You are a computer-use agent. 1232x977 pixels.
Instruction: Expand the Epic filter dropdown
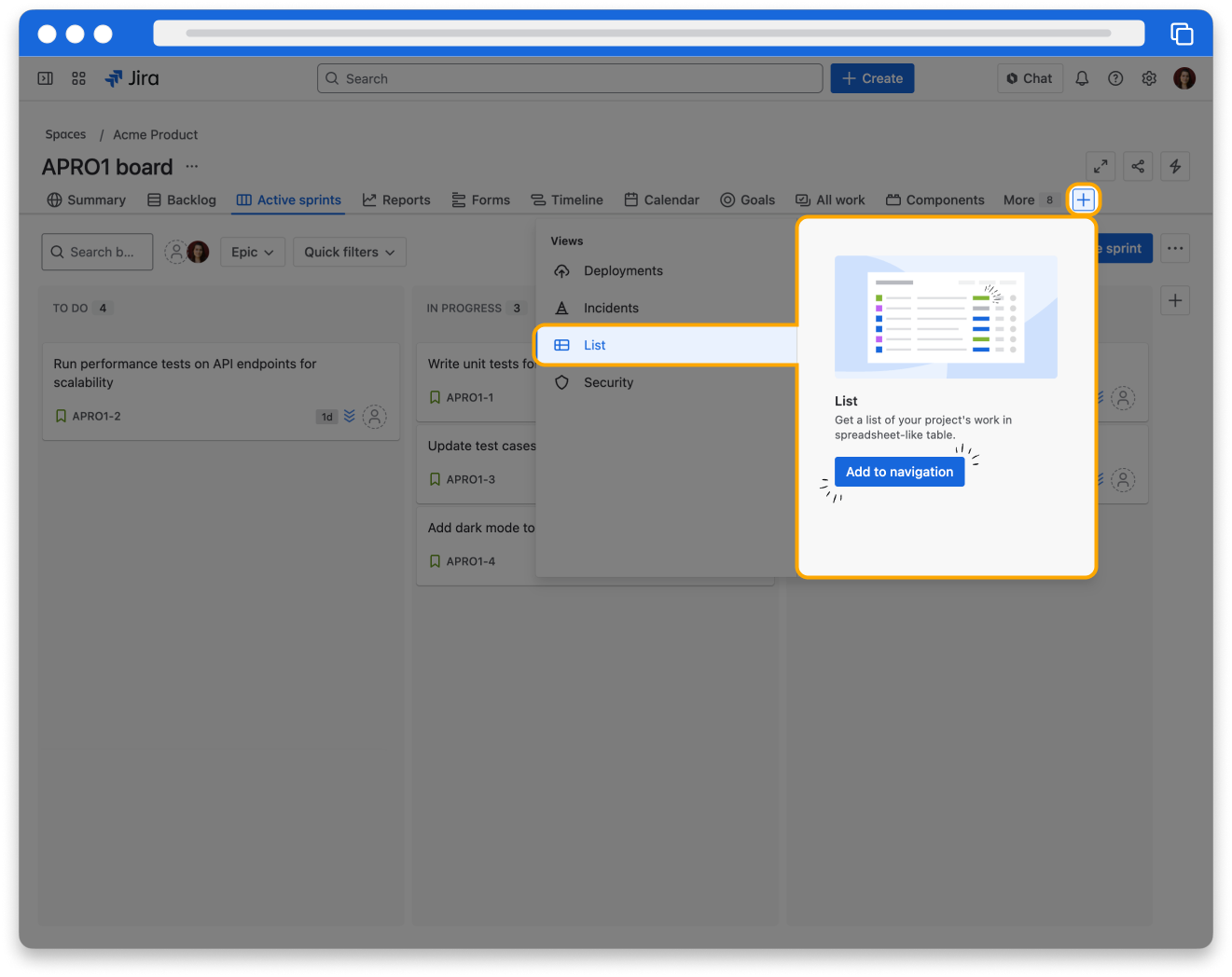(x=253, y=252)
